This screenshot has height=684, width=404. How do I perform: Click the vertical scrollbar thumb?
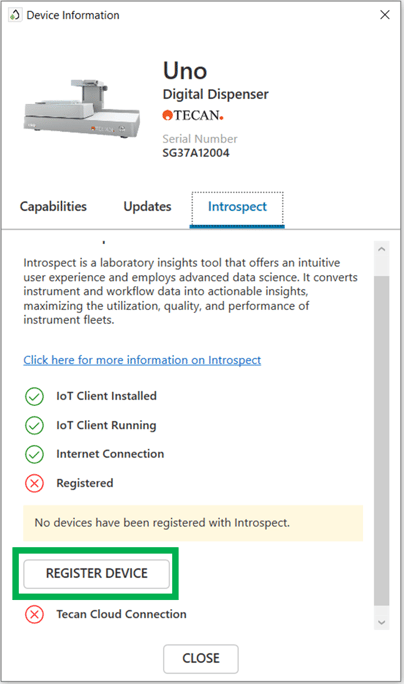point(381,441)
